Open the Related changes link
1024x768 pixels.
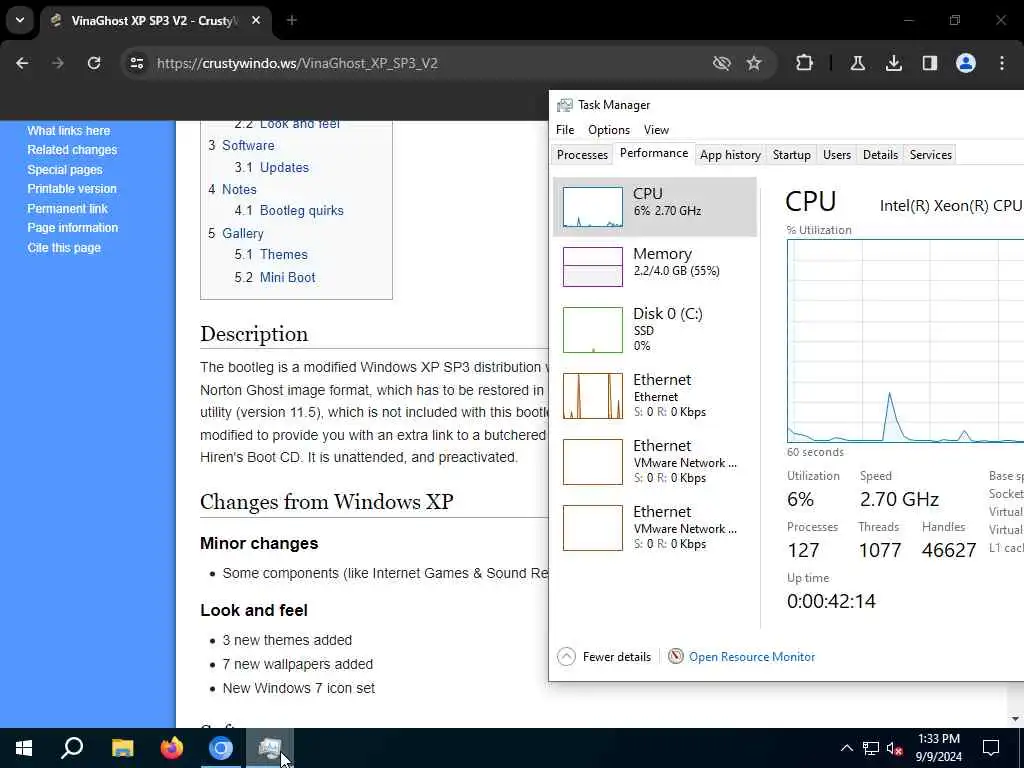[72, 150]
